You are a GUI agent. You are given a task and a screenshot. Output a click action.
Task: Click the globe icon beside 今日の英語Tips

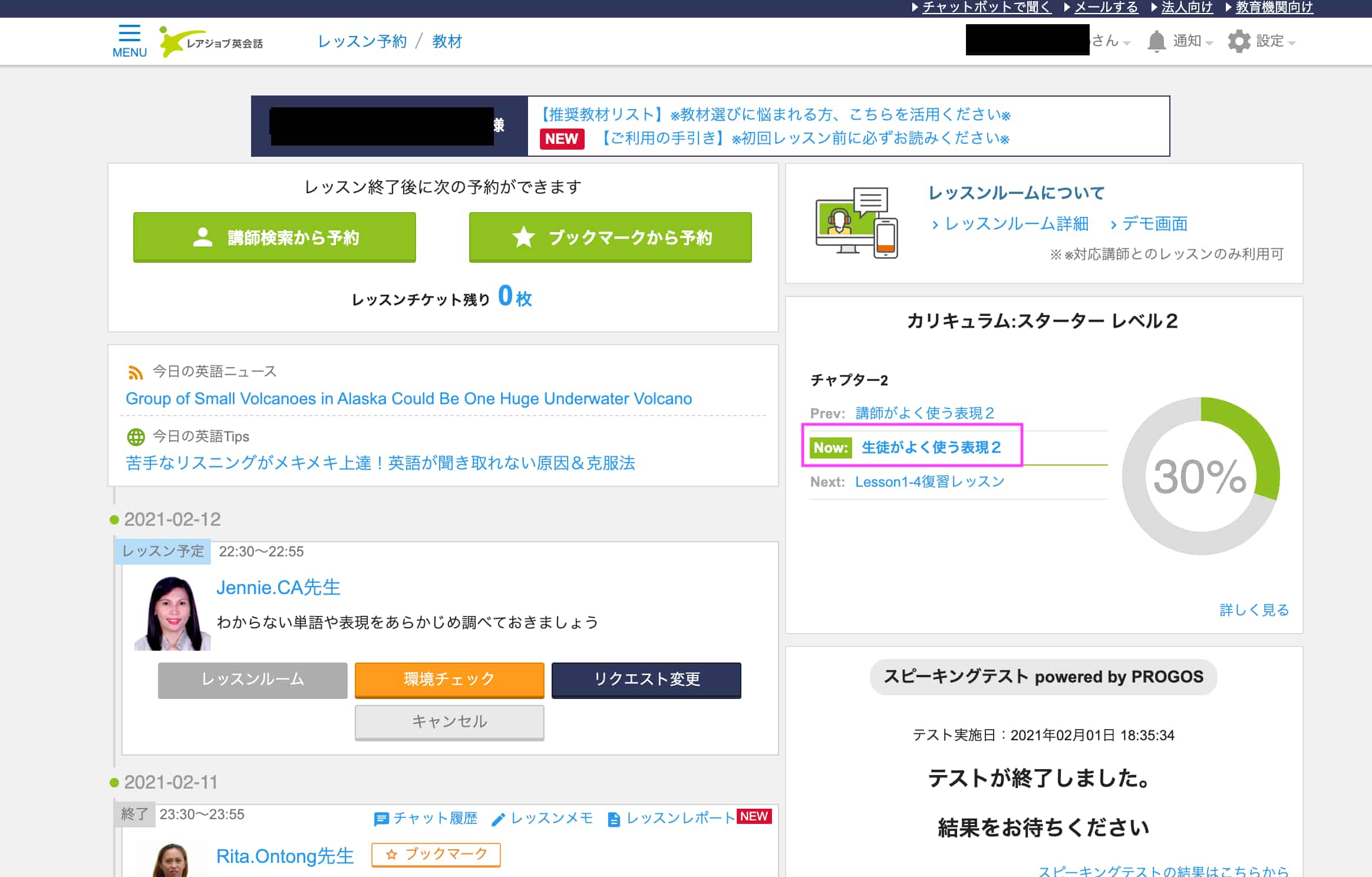pyautogui.click(x=137, y=437)
